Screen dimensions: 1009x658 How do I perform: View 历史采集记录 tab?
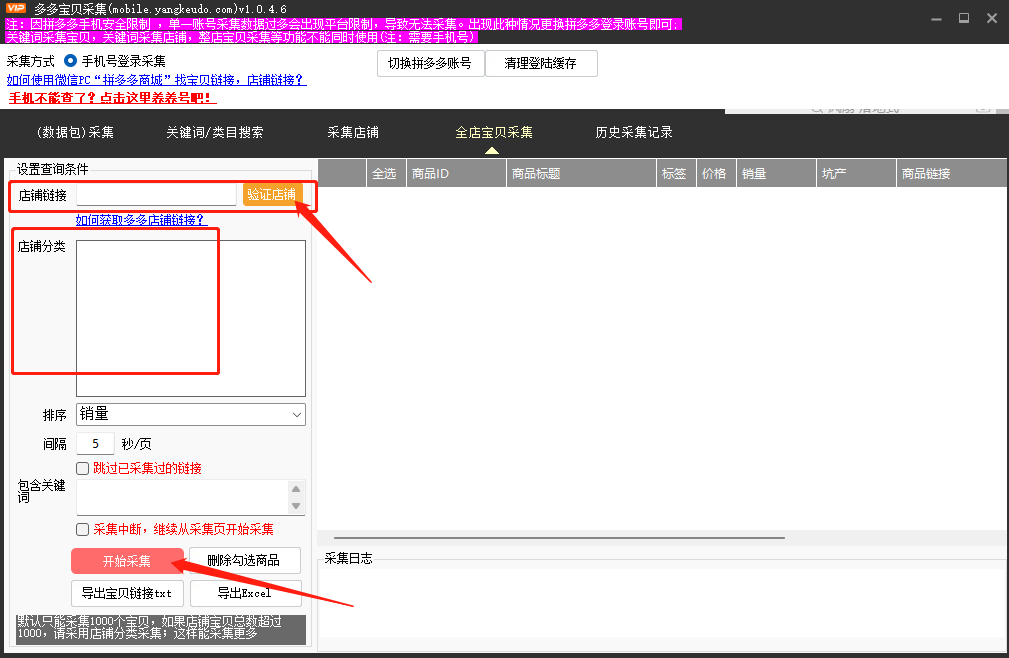pyautogui.click(x=634, y=133)
